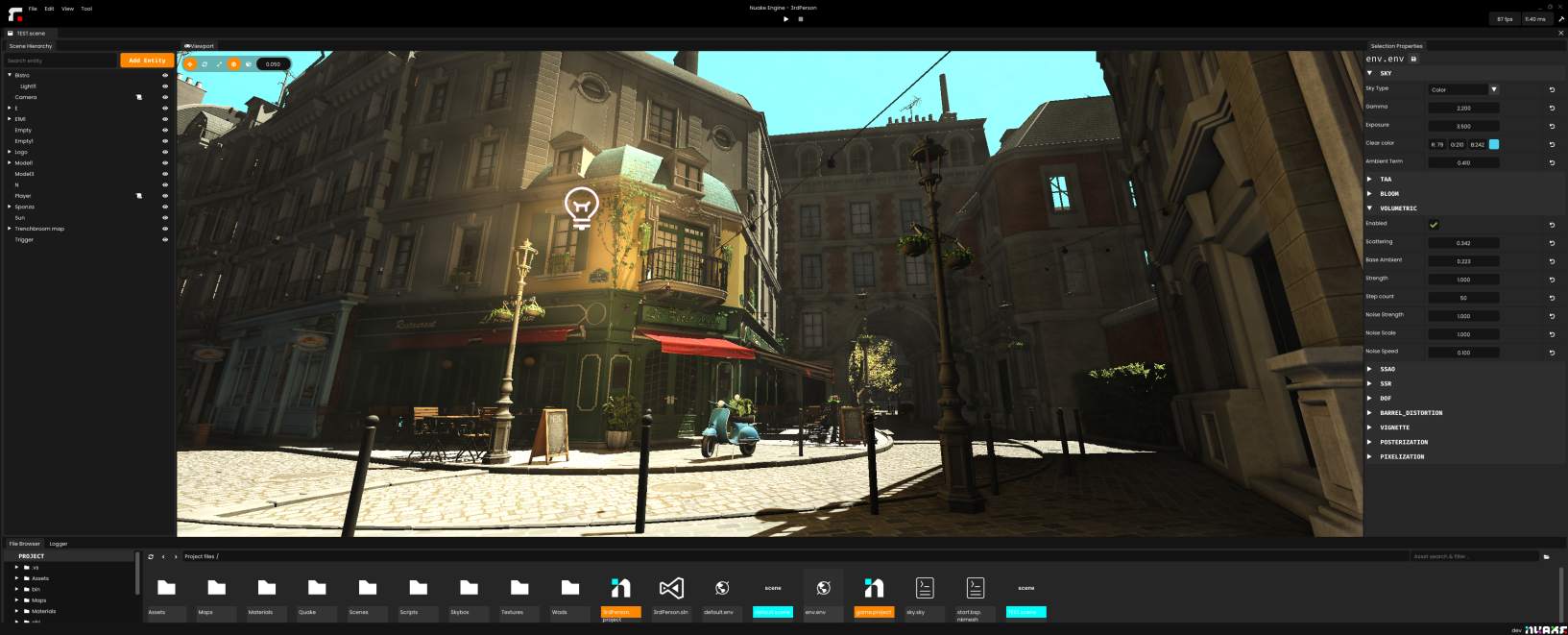Open the script icon on the Player entity
Screen dimensions: 1568x635
[x=139, y=196]
